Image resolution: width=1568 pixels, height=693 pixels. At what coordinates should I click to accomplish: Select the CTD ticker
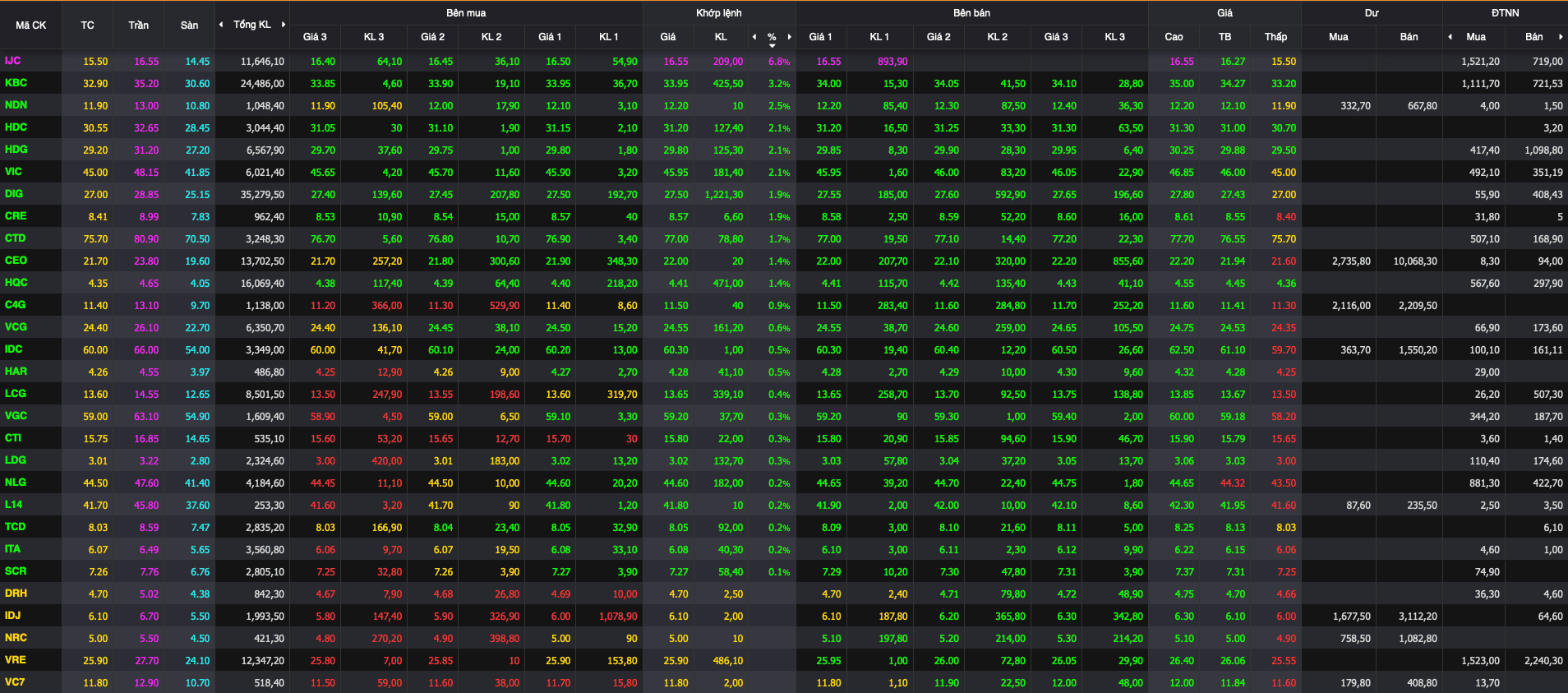pyautogui.click(x=15, y=238)
